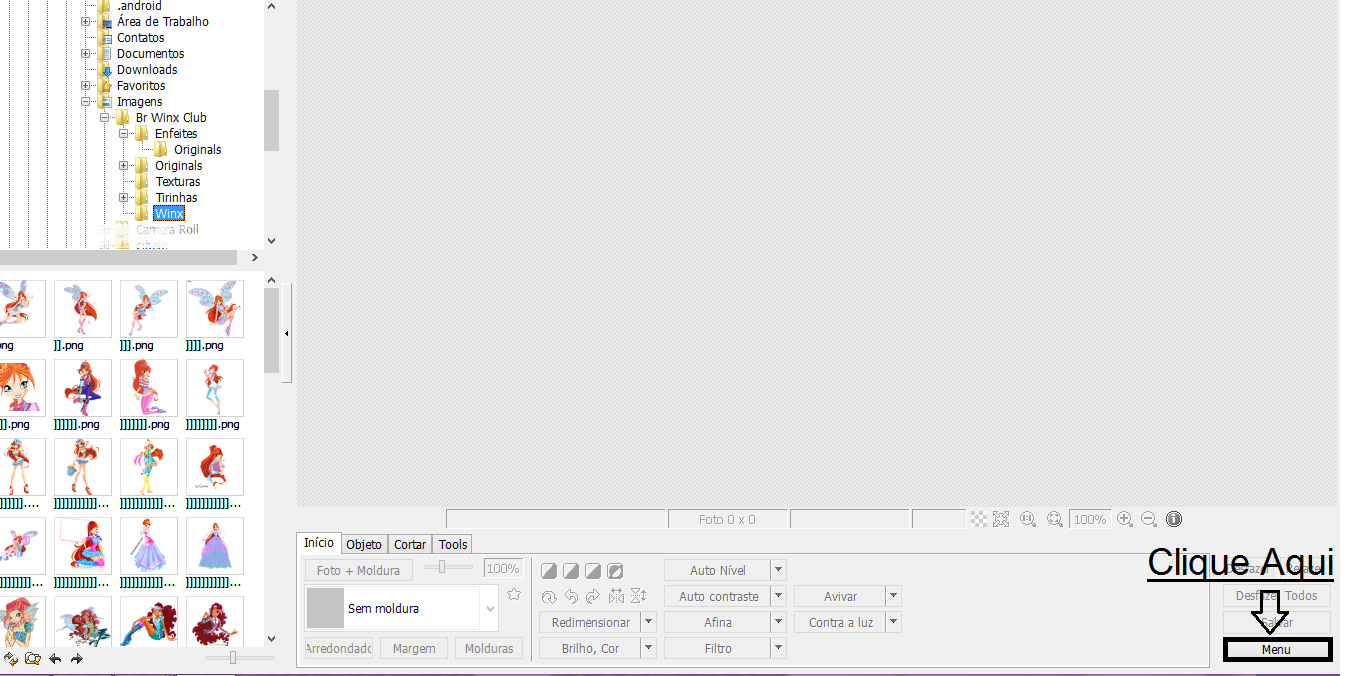
Task: Expand the Tirinhas folder node
Action: pos(124,197)
